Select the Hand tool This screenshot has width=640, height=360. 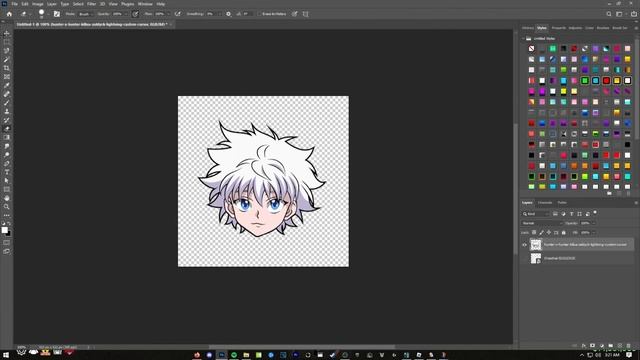7,198
